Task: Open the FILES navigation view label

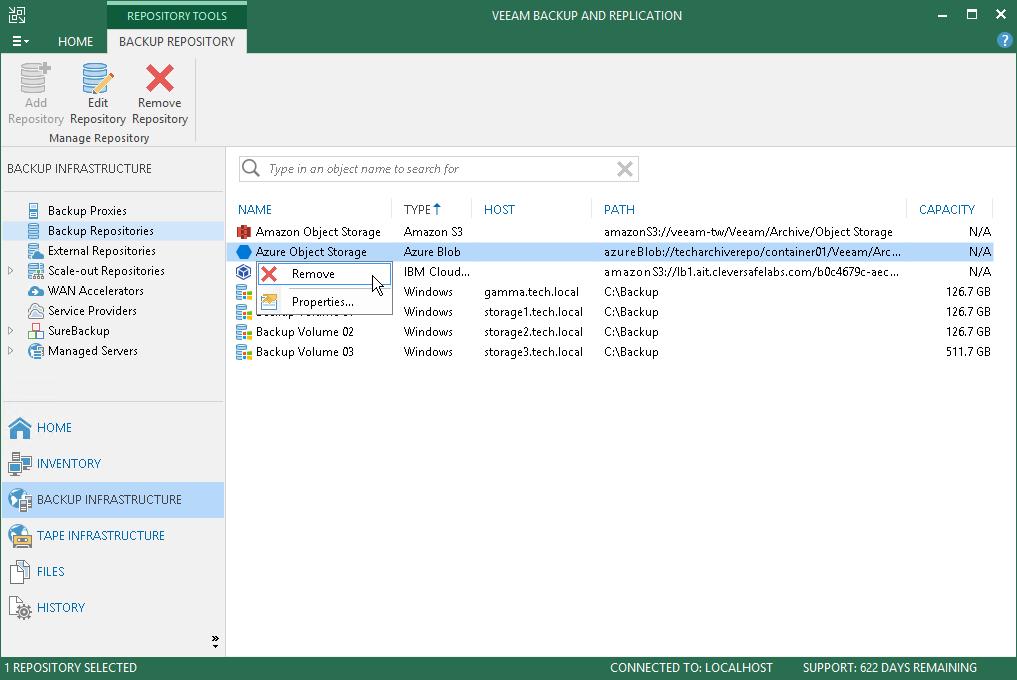Action: coord(51,572)
